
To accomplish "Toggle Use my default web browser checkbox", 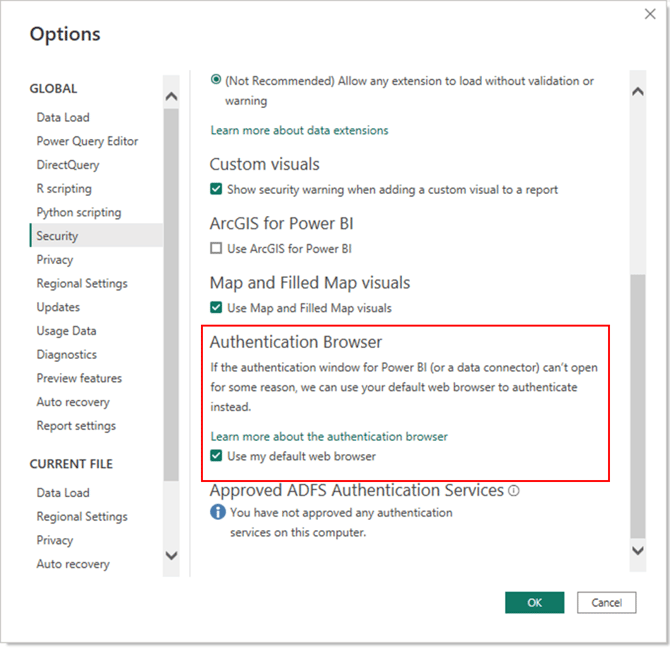I will tap(216, 457).
